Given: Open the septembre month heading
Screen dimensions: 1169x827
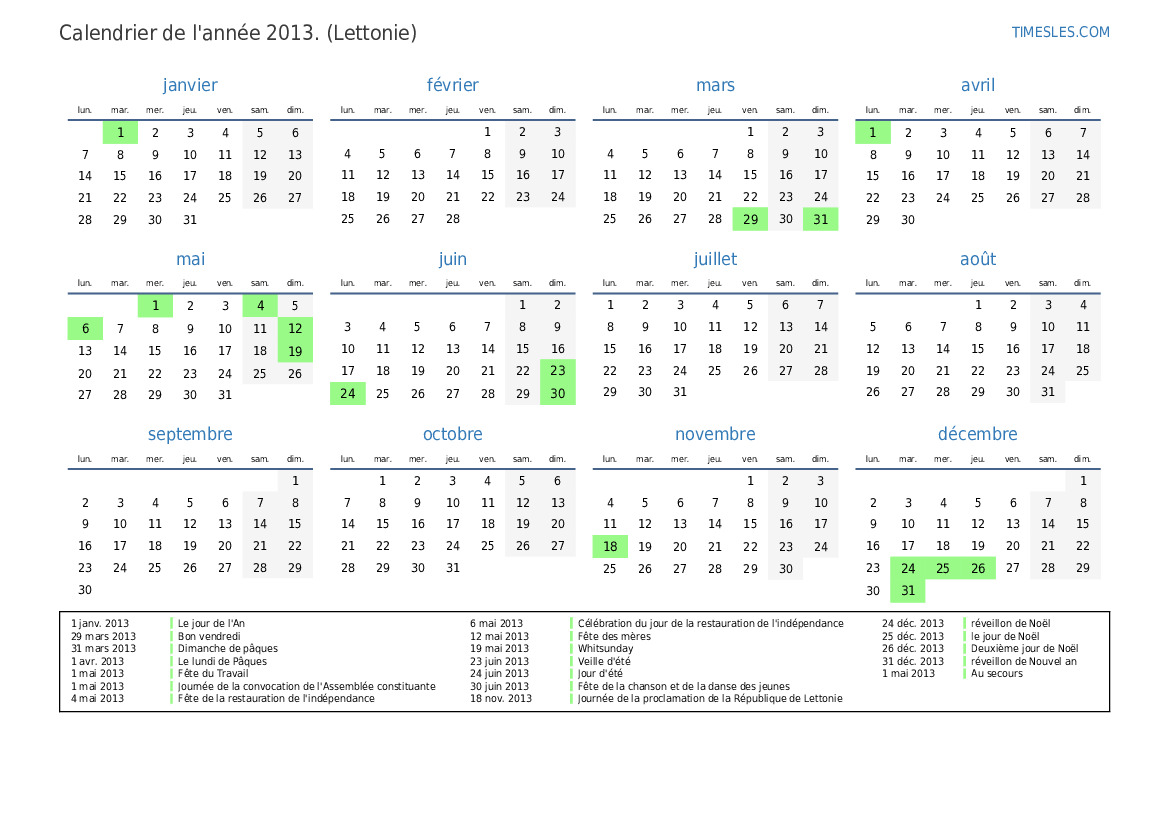Looking at the screenshot, I should tap(190, 434).
